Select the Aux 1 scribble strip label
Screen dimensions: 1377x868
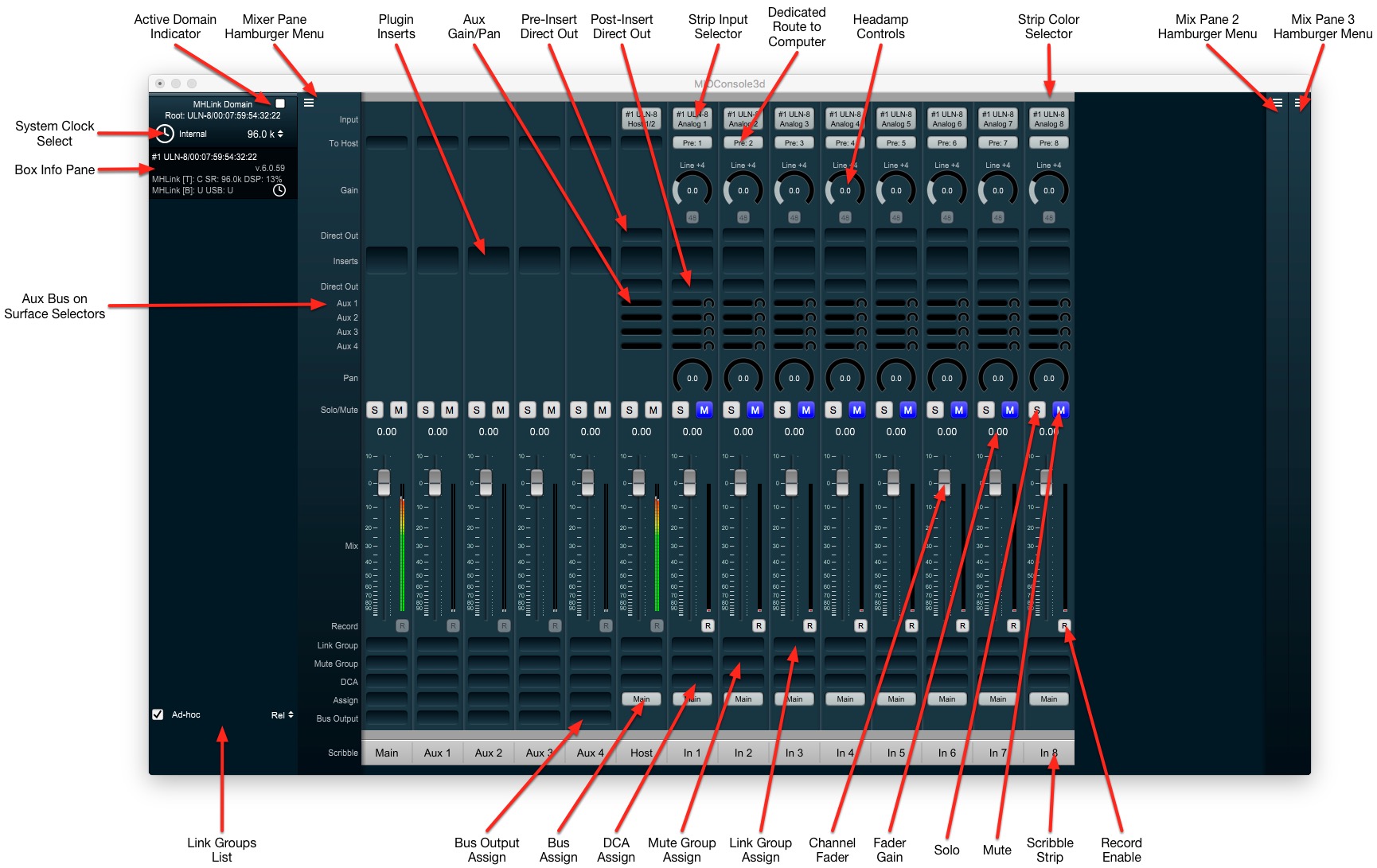pos(438,753)
